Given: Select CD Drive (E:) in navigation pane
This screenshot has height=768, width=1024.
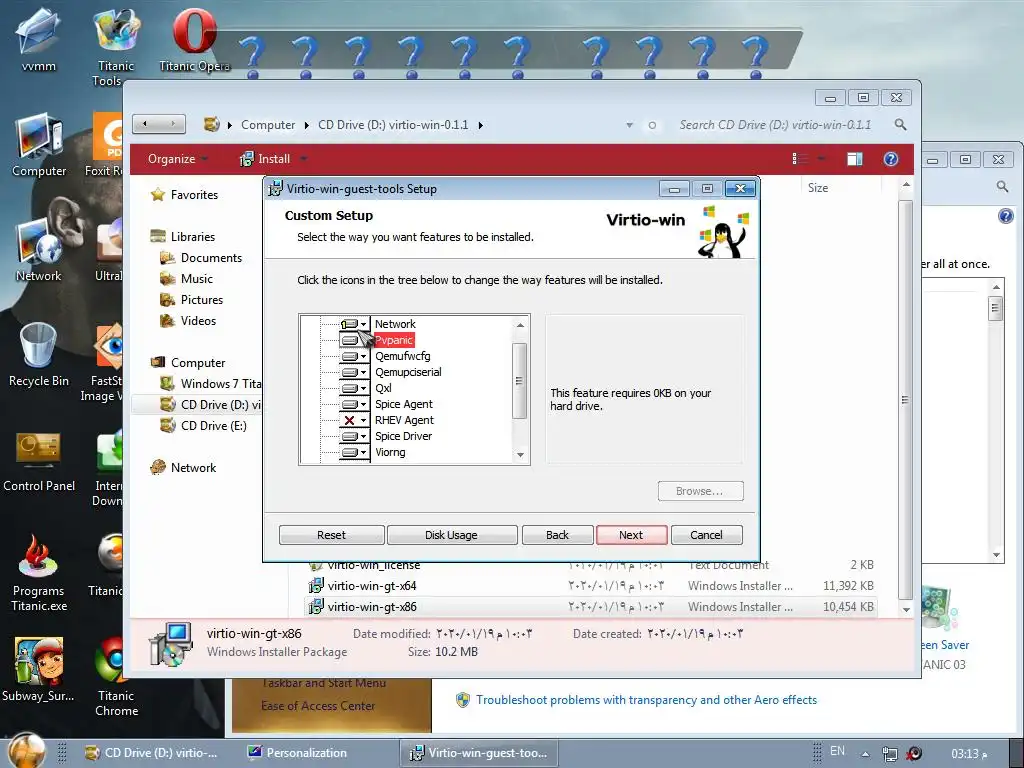Looking at the screenshot, I should tap(214, 426).
